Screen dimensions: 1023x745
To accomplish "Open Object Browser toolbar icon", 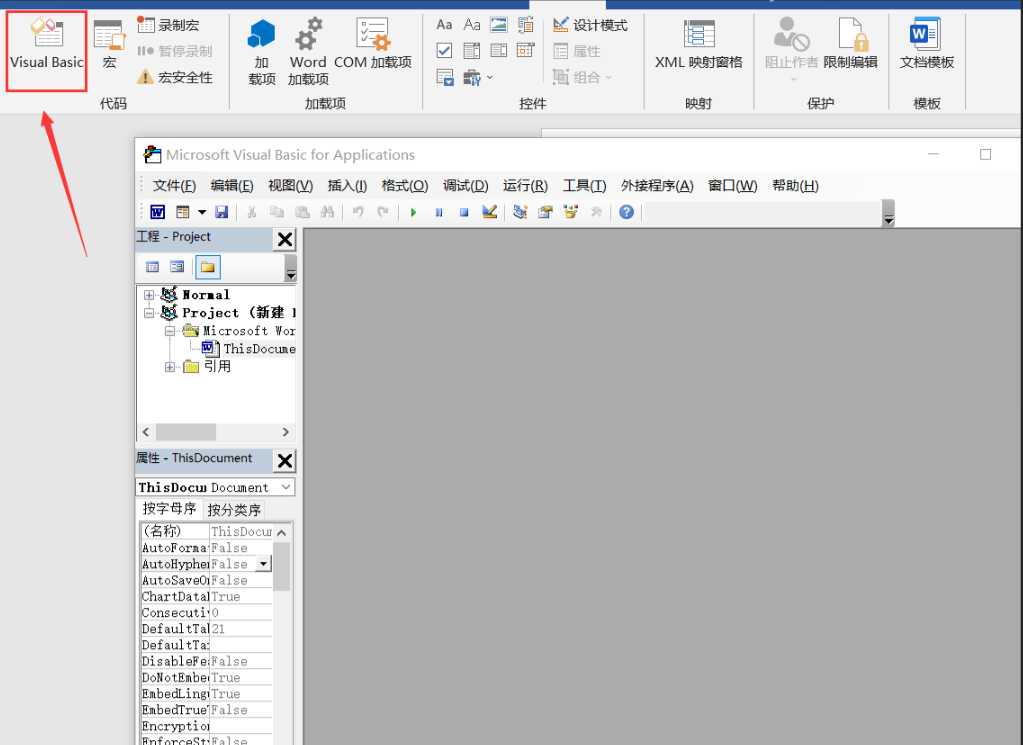I will click(x=571, y=212).
